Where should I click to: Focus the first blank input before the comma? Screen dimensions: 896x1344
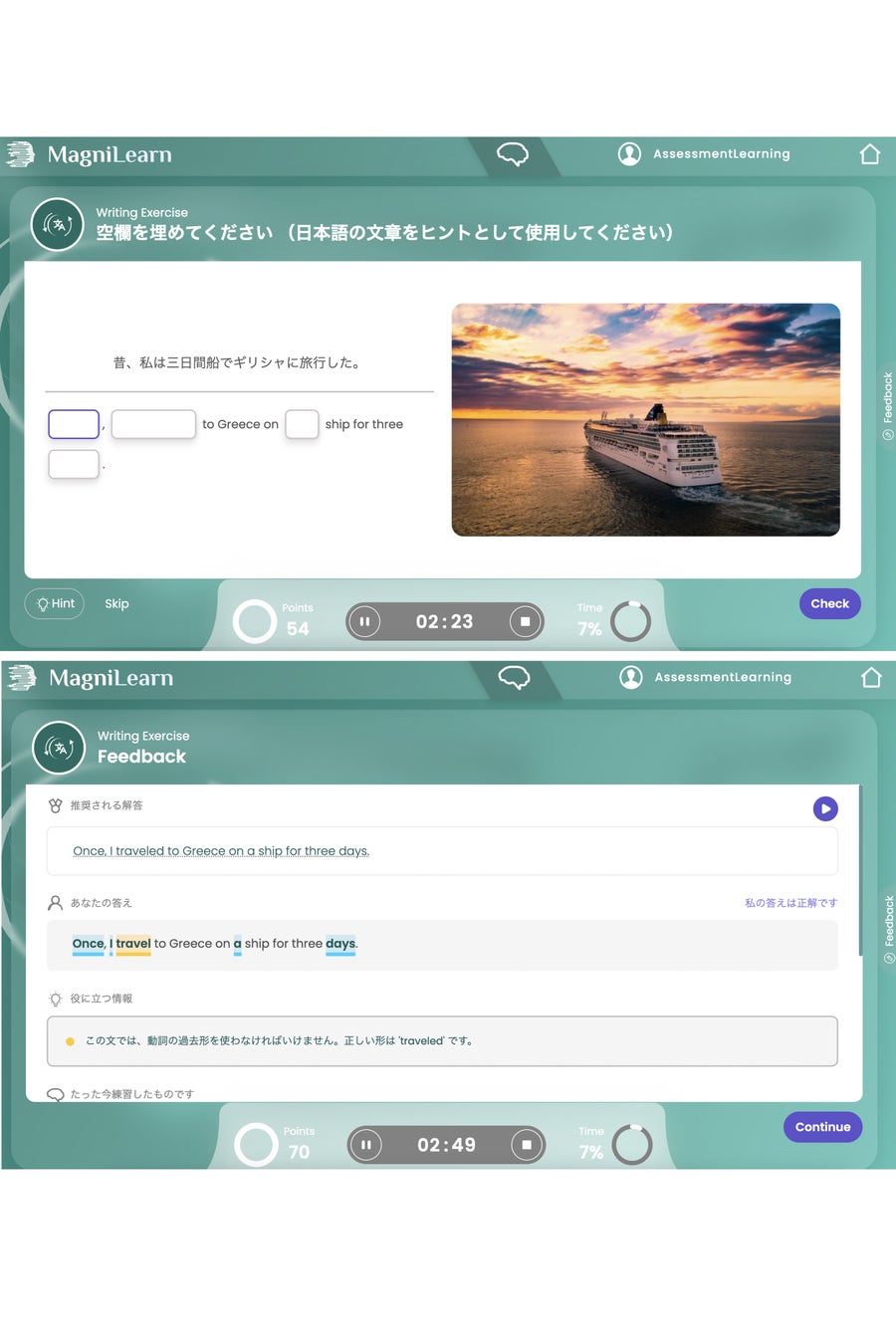point(74,424)
